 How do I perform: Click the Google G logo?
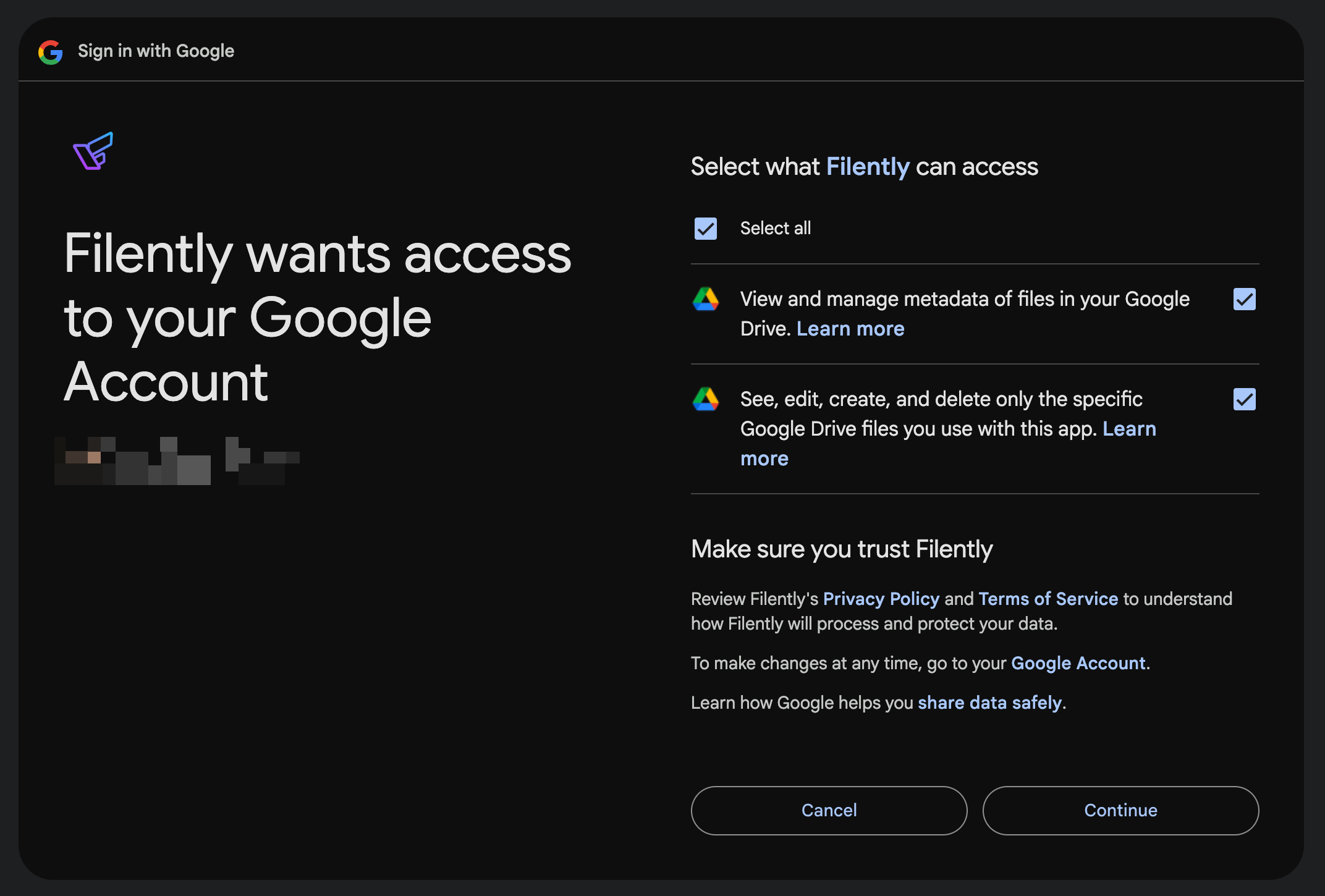(51, 52)
